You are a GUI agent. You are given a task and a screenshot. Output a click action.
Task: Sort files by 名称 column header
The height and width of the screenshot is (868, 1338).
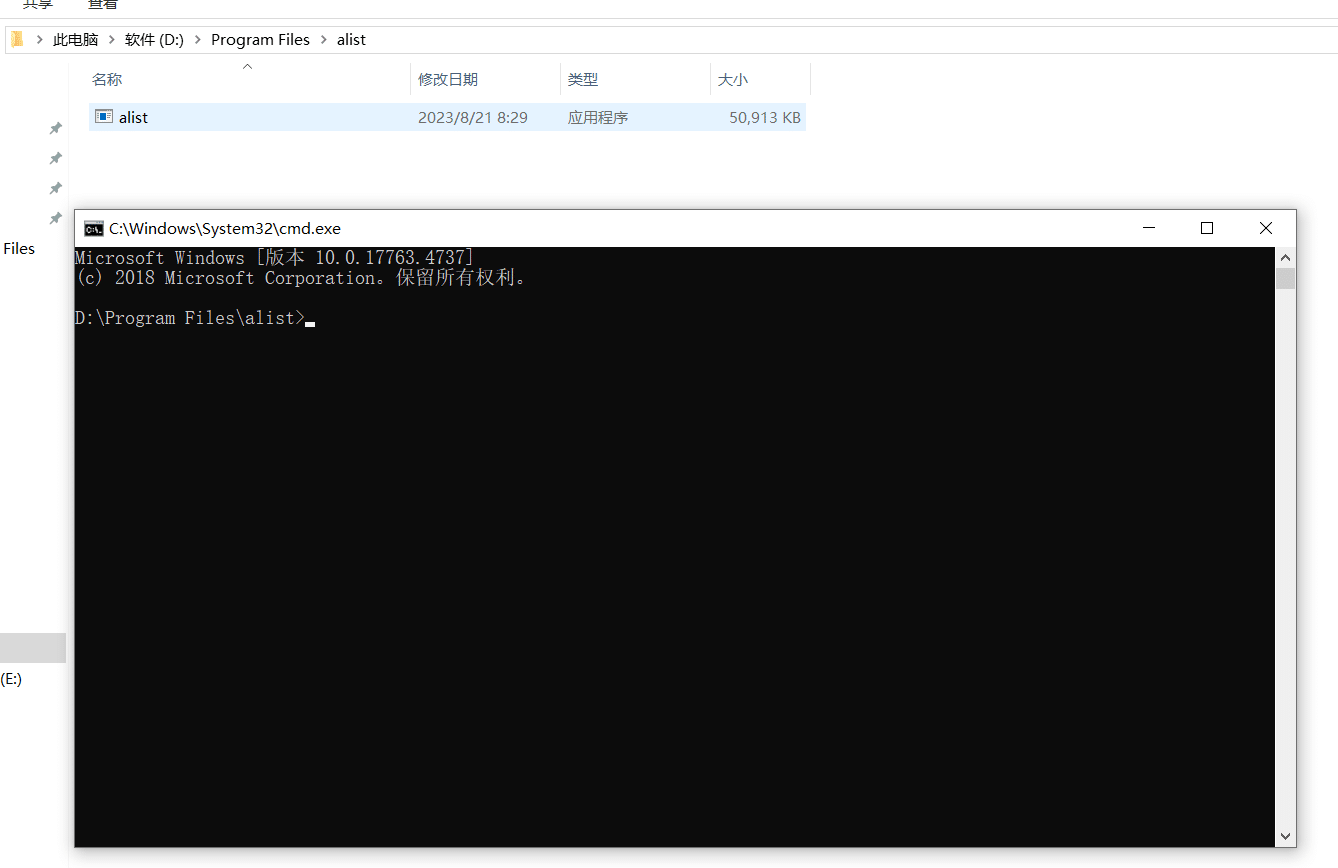point(107,80)
